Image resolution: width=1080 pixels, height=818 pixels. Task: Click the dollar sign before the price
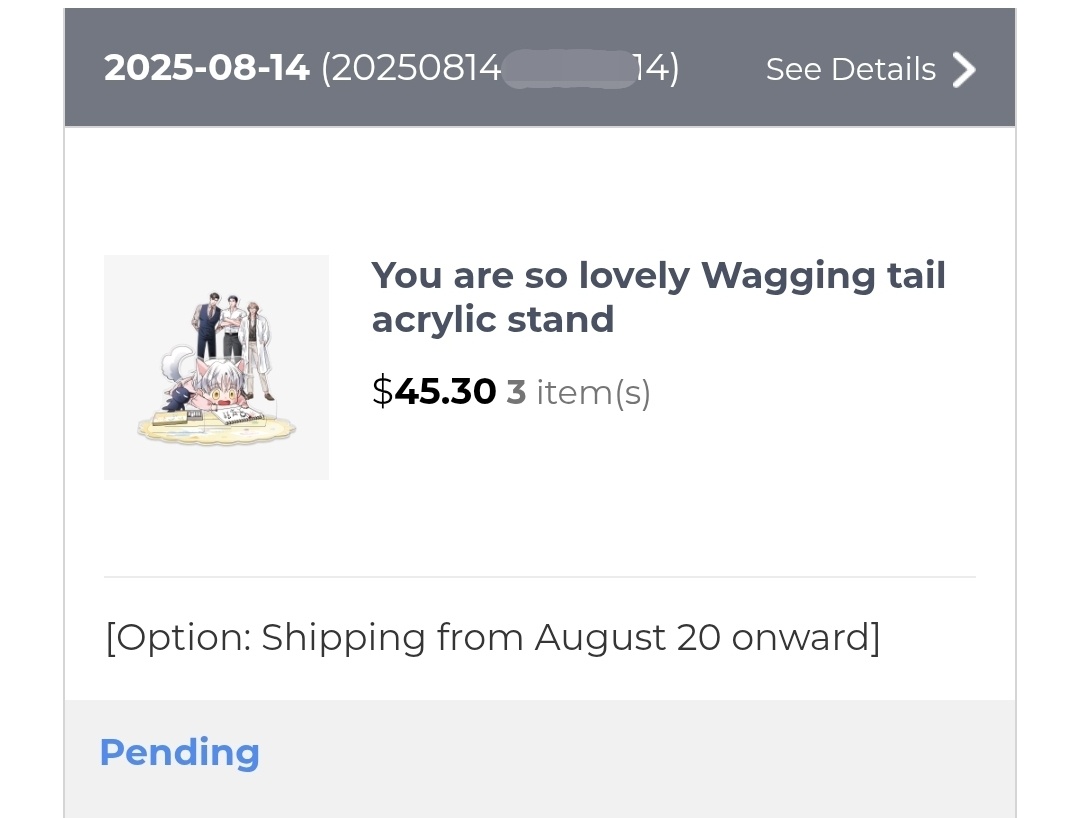[x=382, y=392]
